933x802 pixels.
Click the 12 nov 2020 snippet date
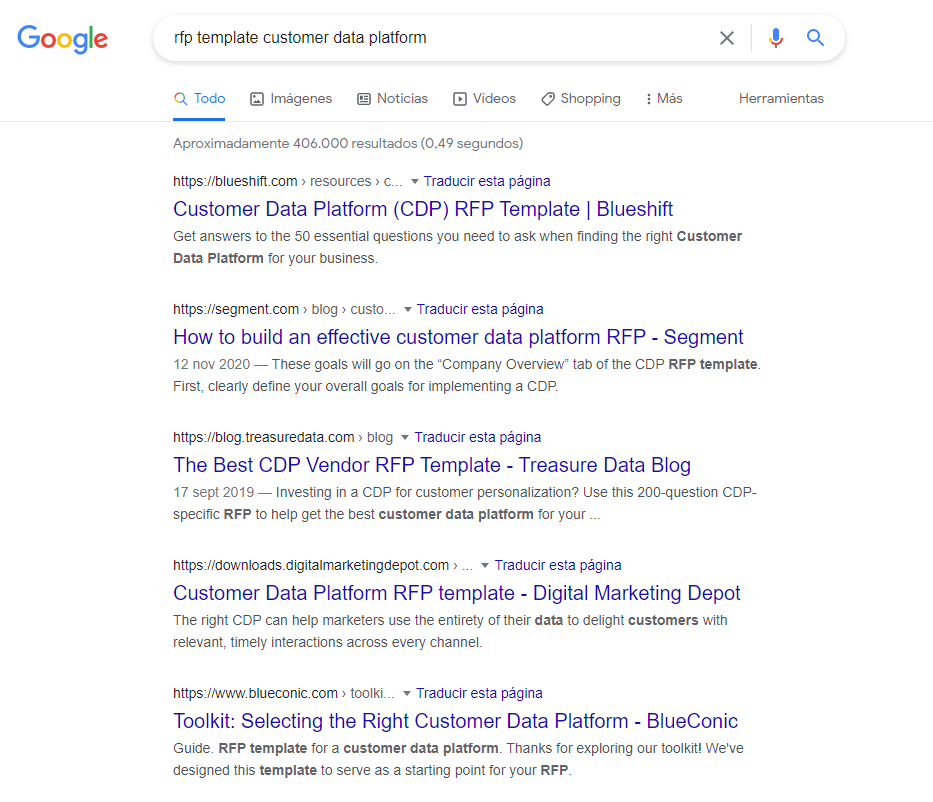point(211,364)
